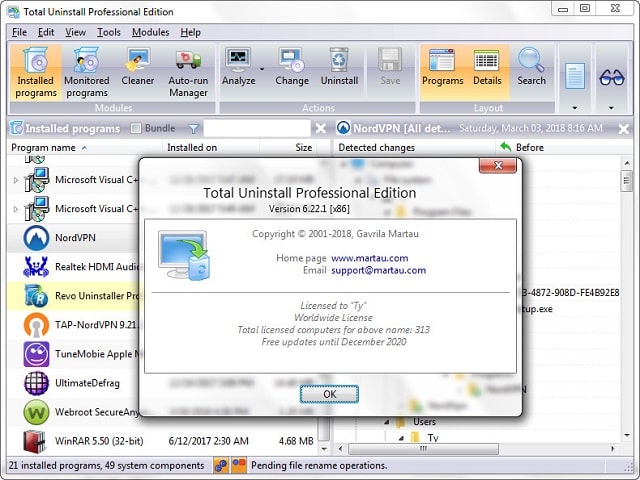
Task: Open the File menu
Action: point(19,32)
